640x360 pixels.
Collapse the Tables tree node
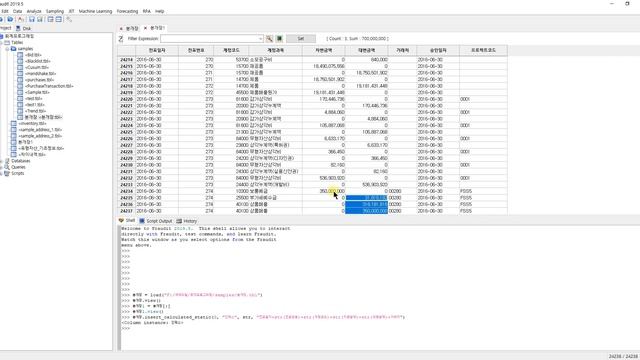pos(1,42)
